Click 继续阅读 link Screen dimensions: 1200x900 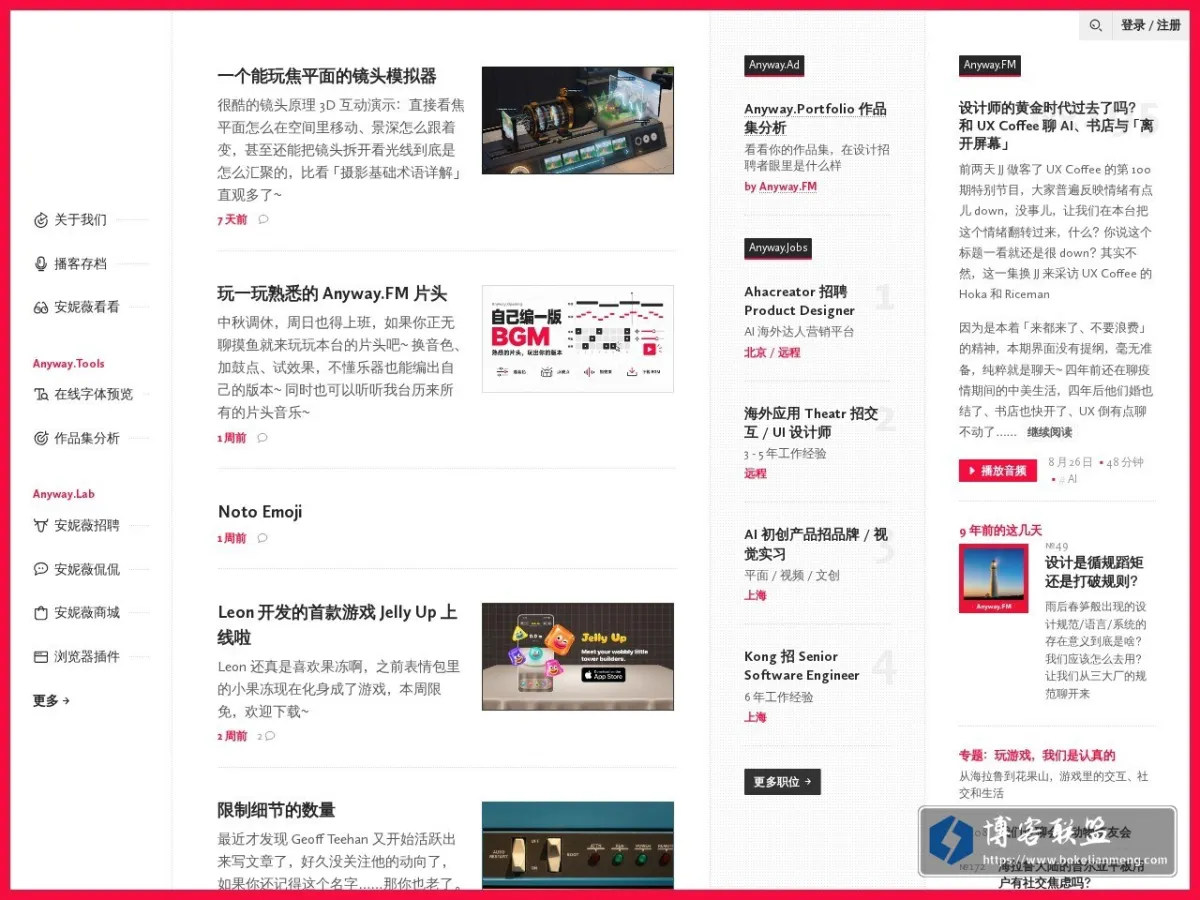tap(1049, 432)
